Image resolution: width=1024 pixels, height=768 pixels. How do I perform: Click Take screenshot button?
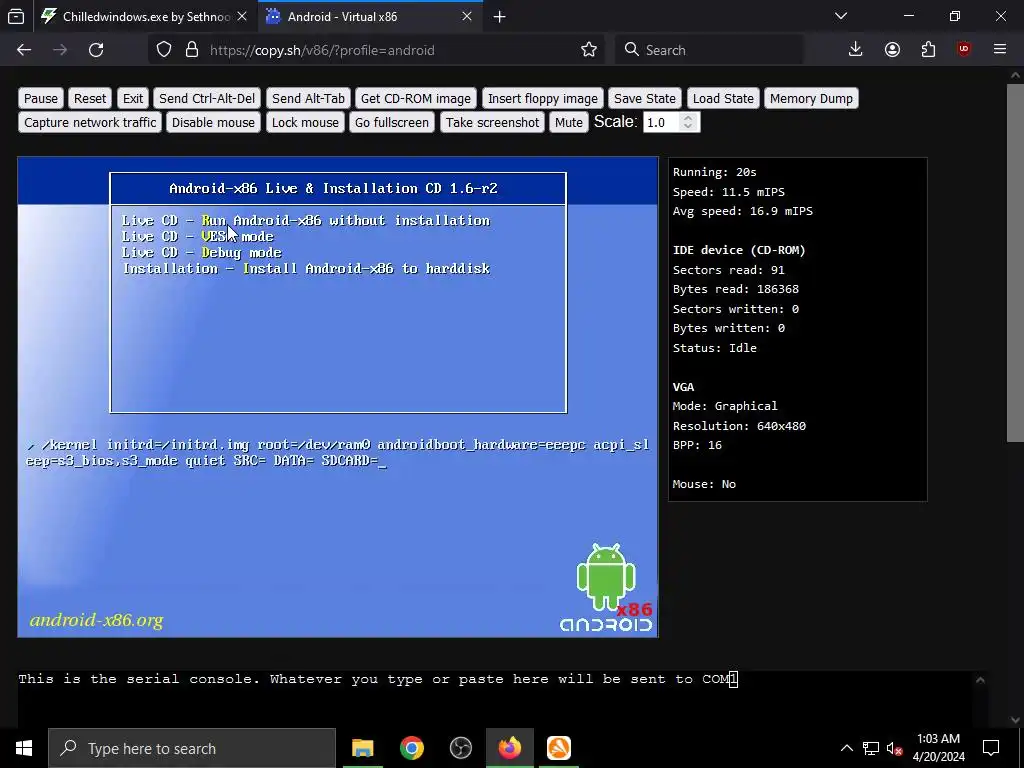(x=492, y=123)
